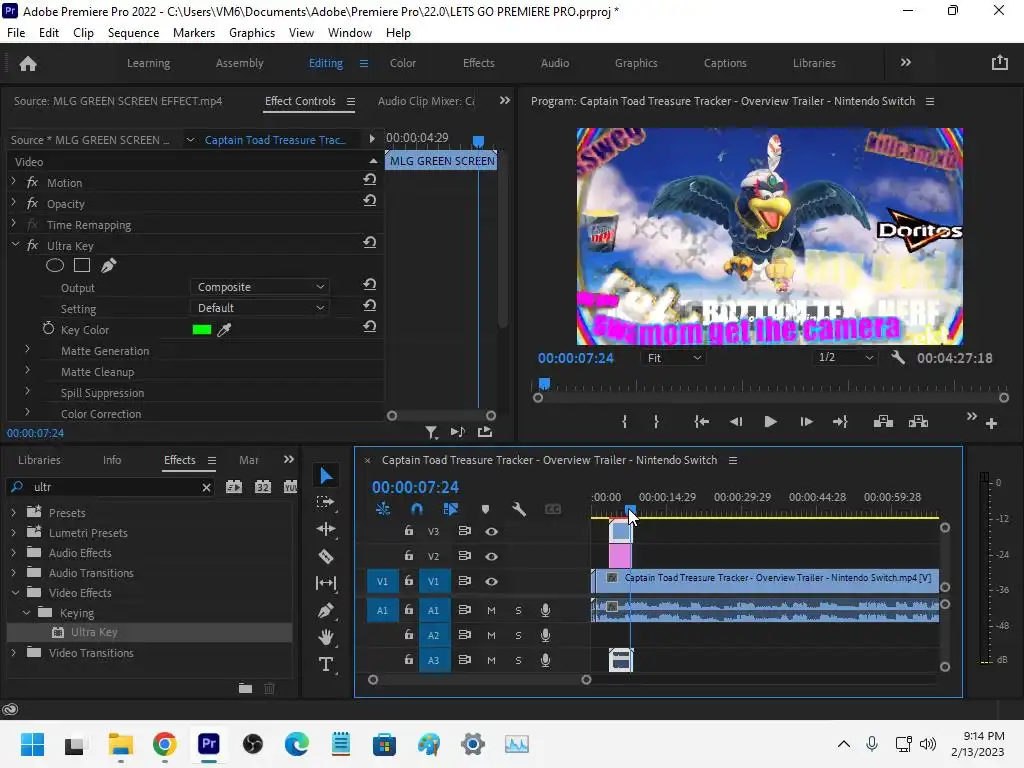Open the Program monitor button editor plus

tap(991, 424)
